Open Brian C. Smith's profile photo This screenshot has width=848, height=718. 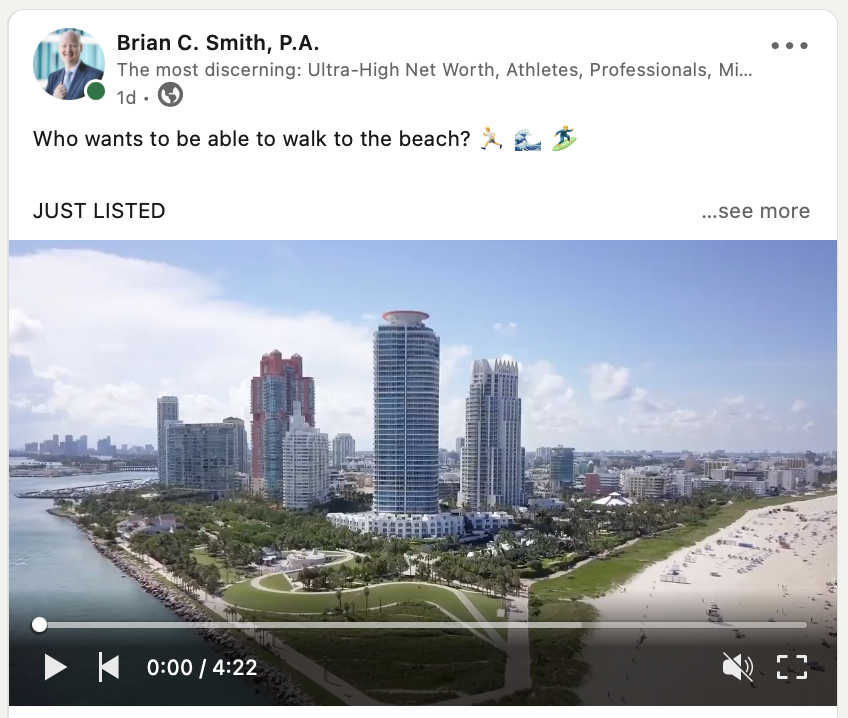pyautogui.click(x=69, y=64)
